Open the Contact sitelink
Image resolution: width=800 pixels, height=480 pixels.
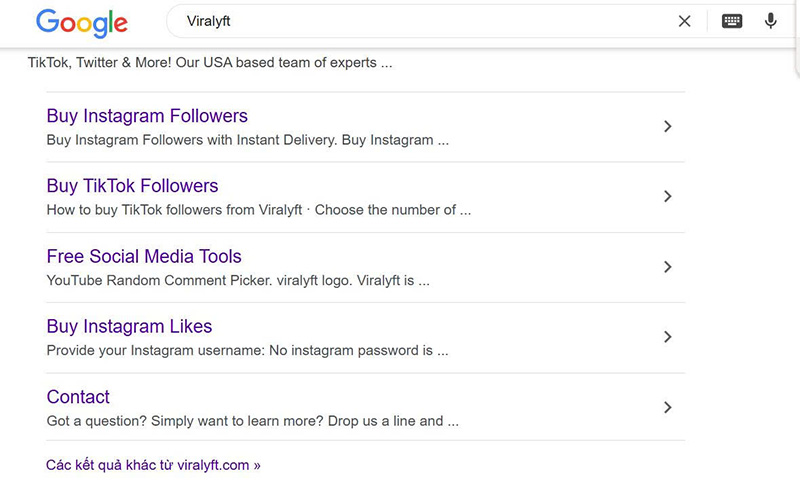pyautogui.click(x=78, y=397)
